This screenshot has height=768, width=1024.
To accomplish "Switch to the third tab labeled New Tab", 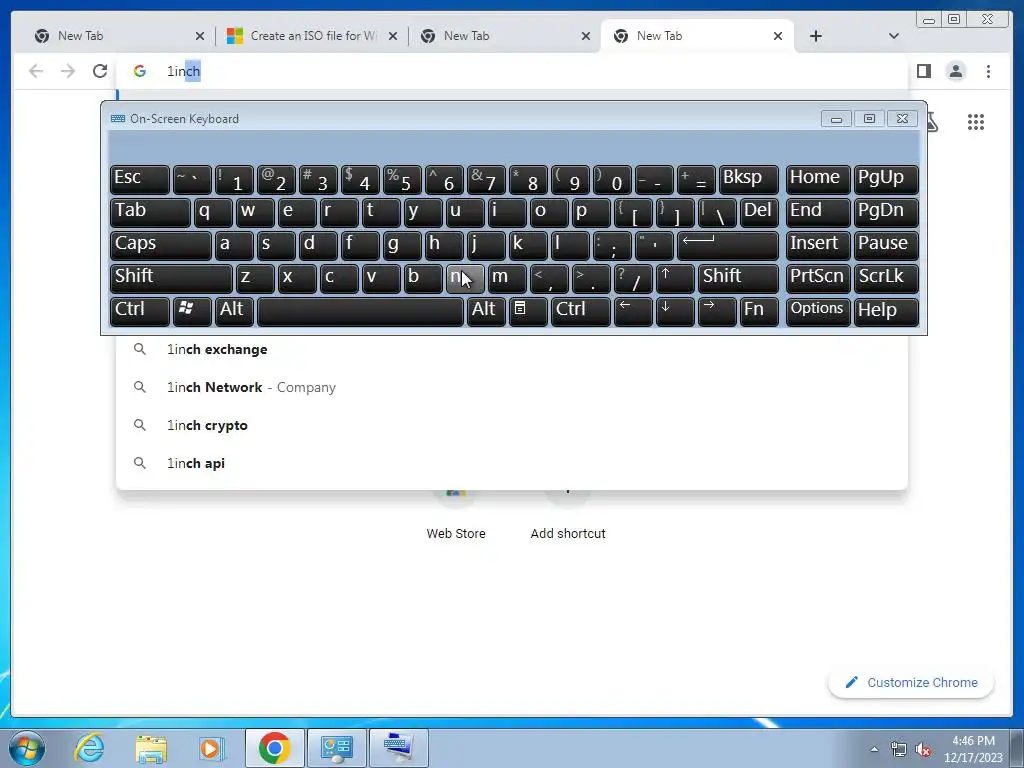I will [505, 36].
